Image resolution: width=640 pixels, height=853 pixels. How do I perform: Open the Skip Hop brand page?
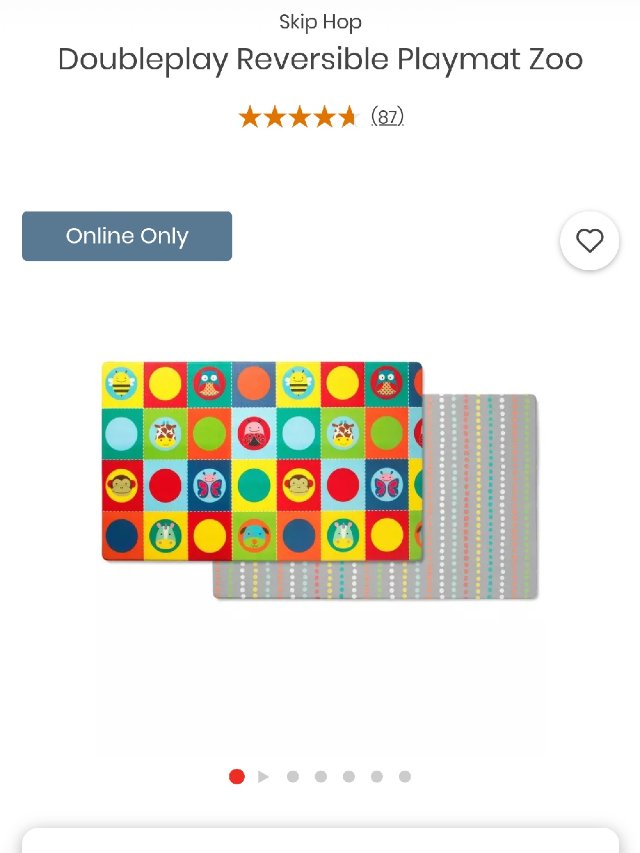coord(320,22)
